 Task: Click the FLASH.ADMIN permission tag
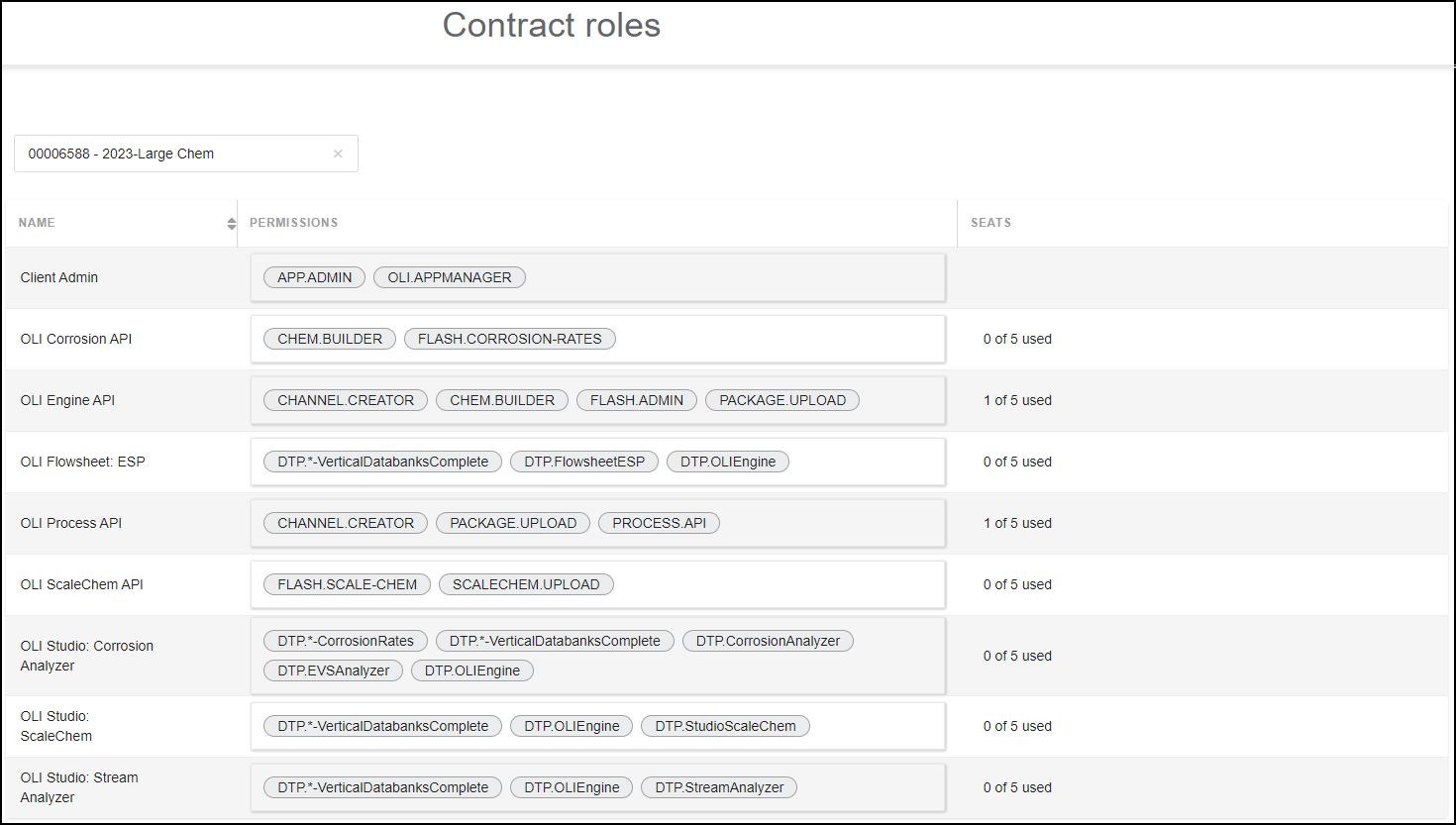pos(636,400)
